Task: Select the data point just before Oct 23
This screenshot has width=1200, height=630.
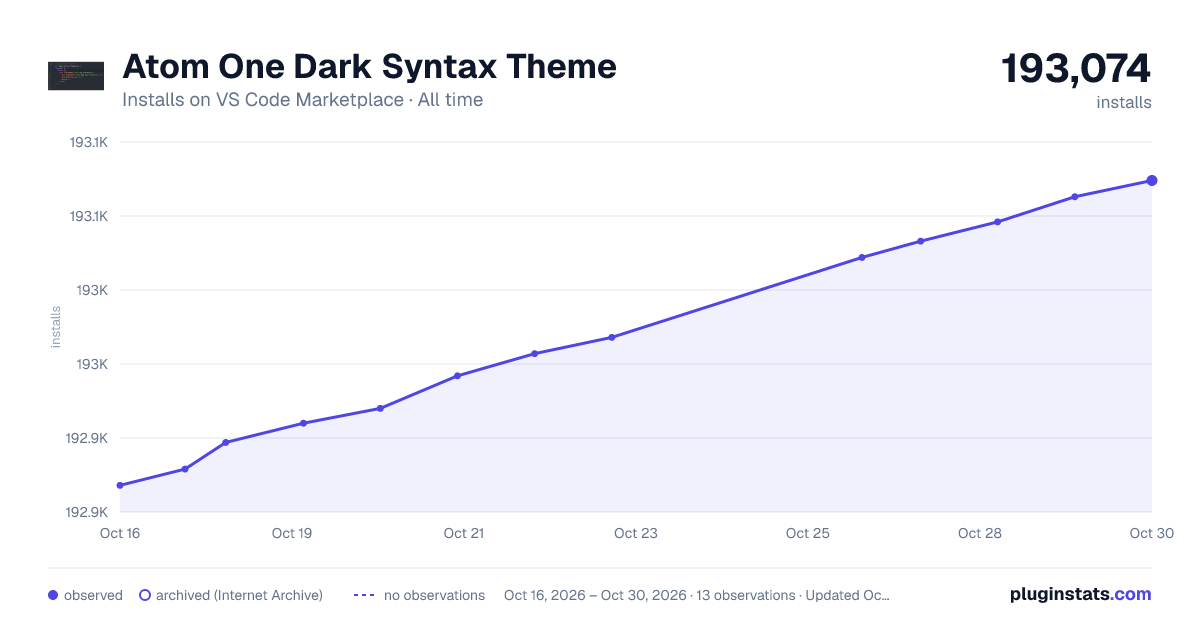Action: tap(612, 337)
